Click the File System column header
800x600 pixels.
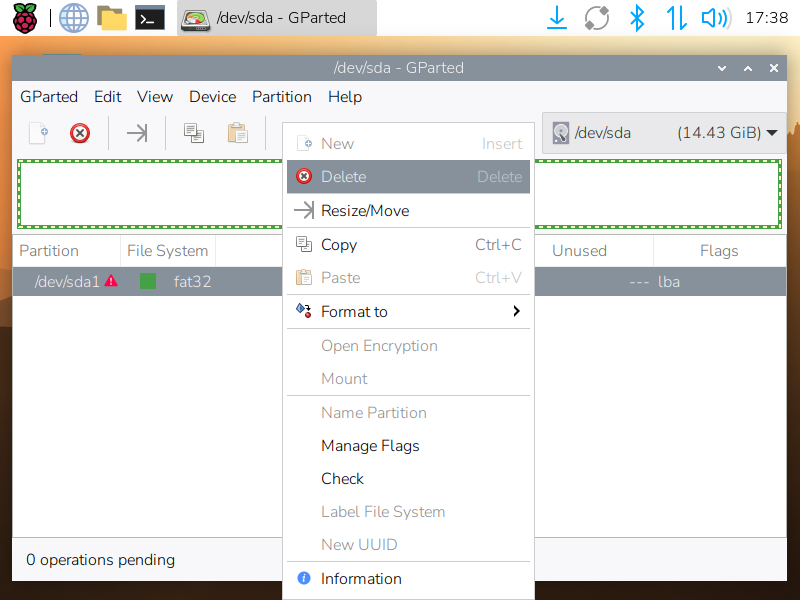[167, 251]
